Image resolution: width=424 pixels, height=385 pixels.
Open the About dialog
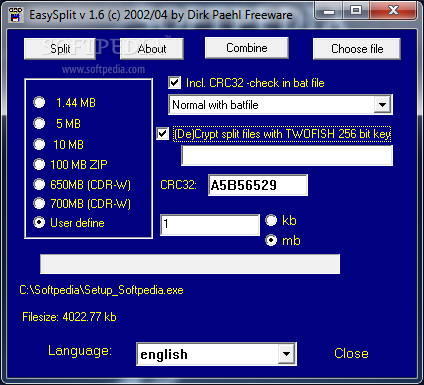coord(152,49)
